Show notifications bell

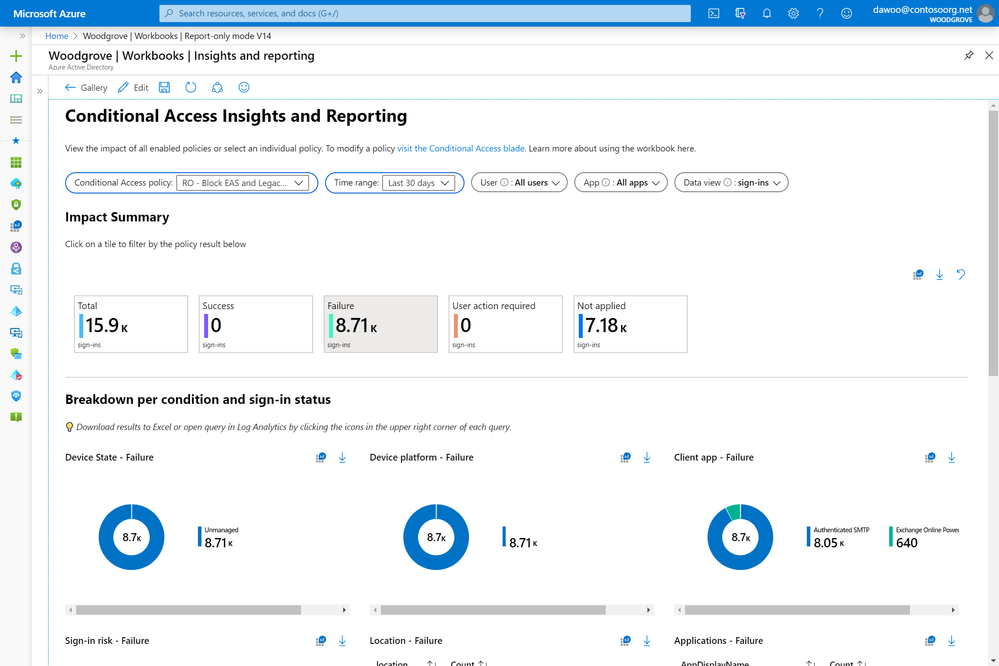point(766,13)
